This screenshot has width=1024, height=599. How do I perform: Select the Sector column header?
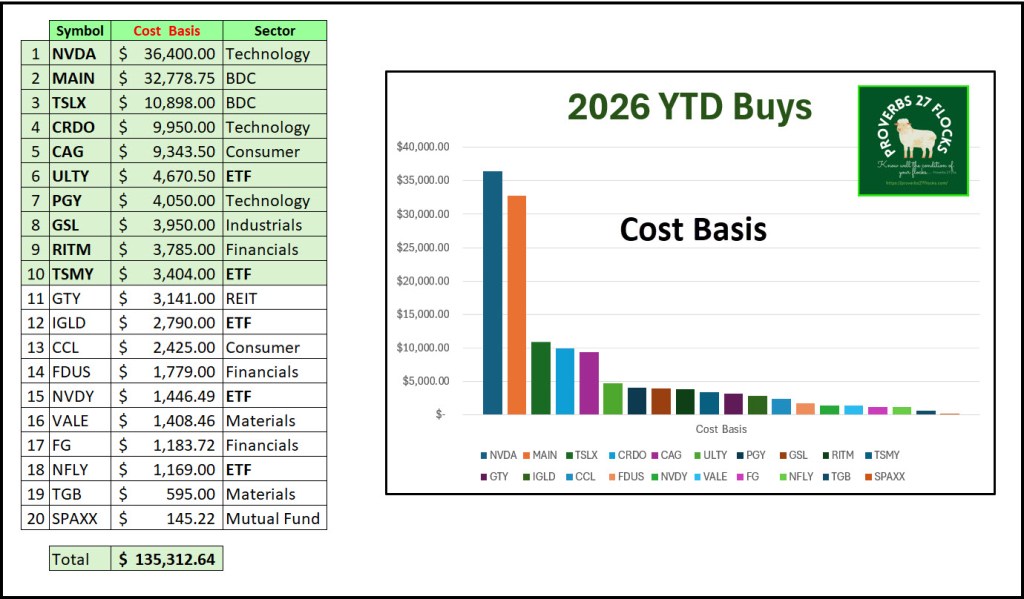(x=274, y=30)
